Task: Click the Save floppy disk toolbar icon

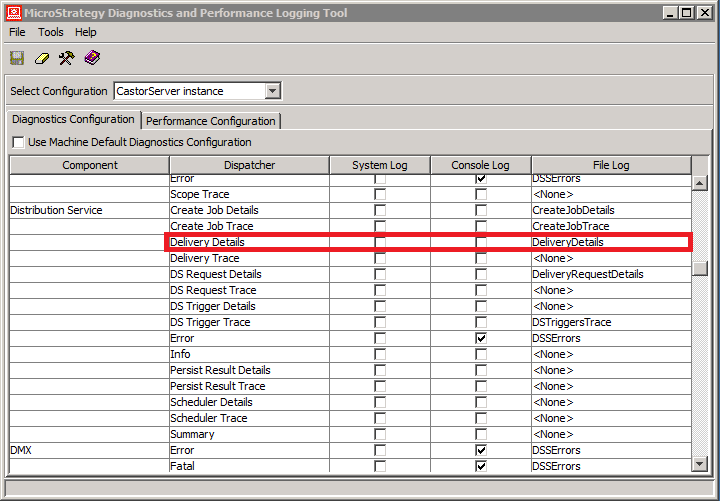Action: tap(17, 58)
